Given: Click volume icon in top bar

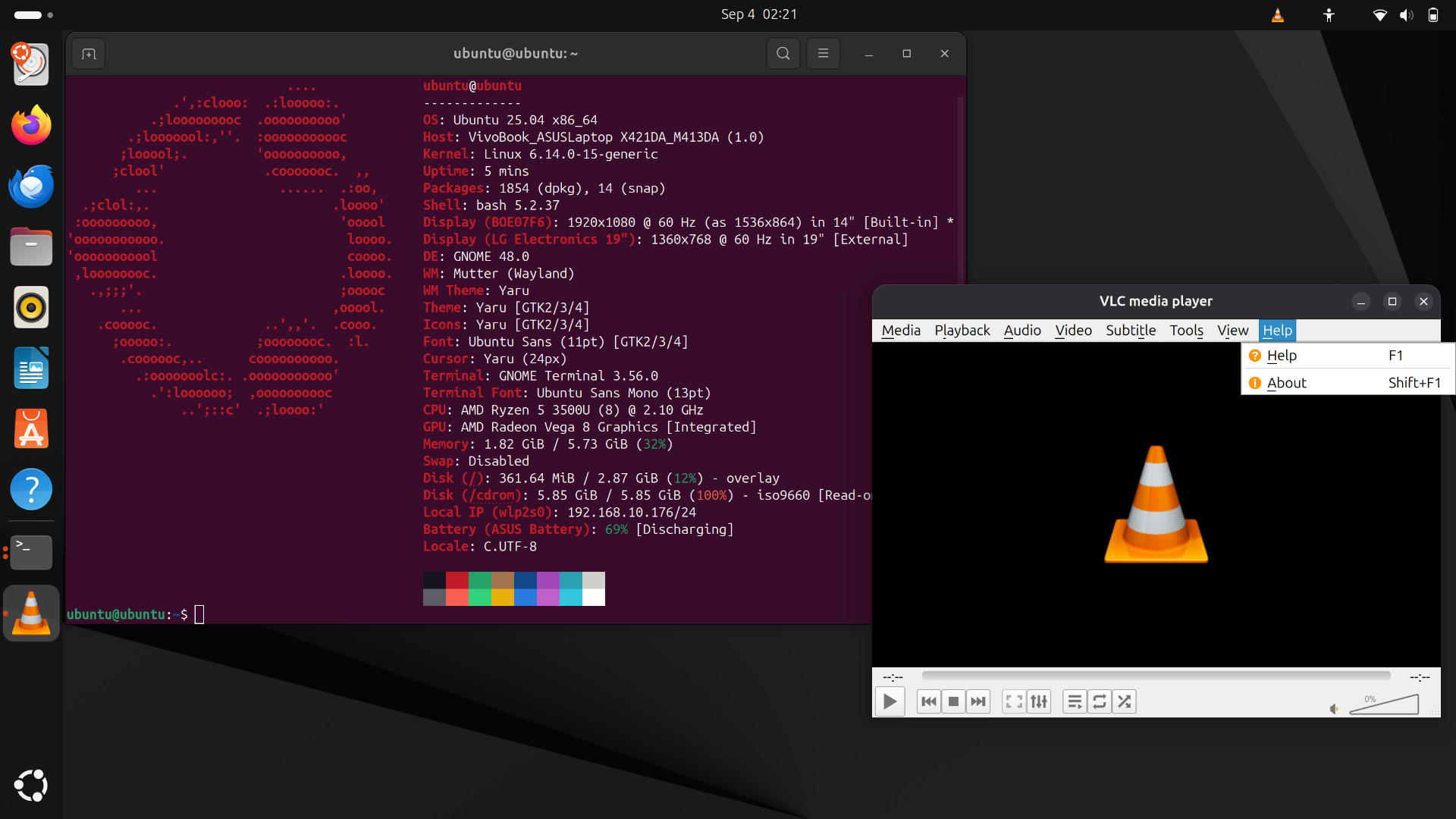Looking at the screenshot, I should (x=1407, y=15).
